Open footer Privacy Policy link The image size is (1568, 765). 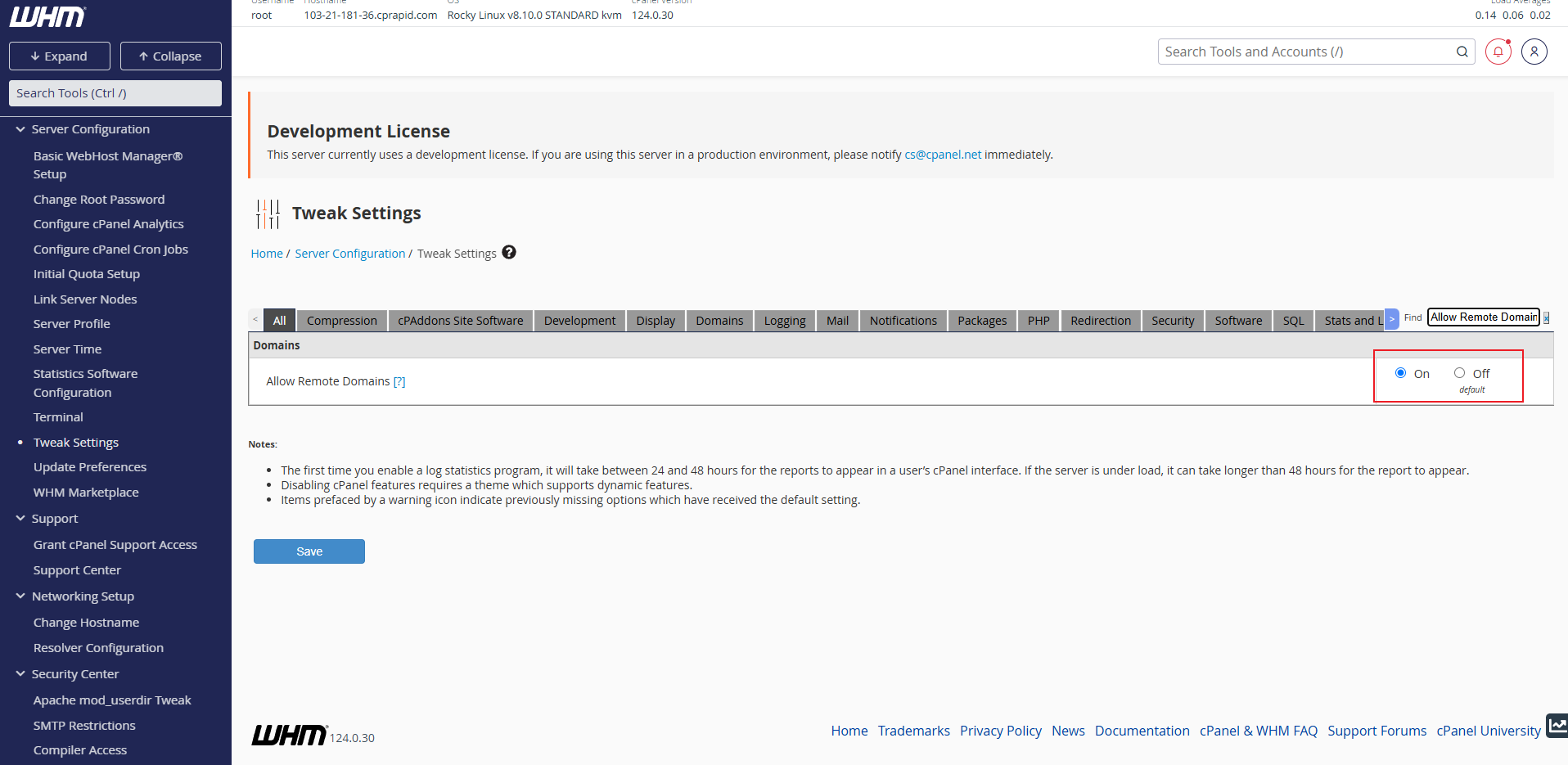point(1000,731)
